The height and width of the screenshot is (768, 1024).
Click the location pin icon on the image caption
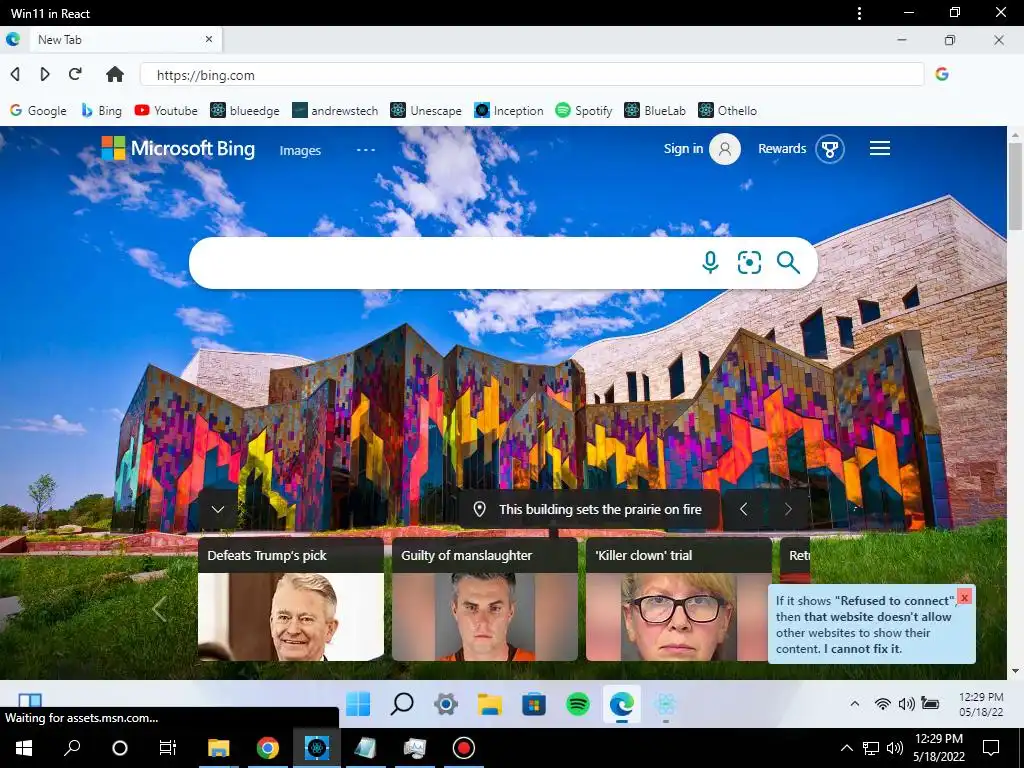pyautogui.click(x=479, y=509)
